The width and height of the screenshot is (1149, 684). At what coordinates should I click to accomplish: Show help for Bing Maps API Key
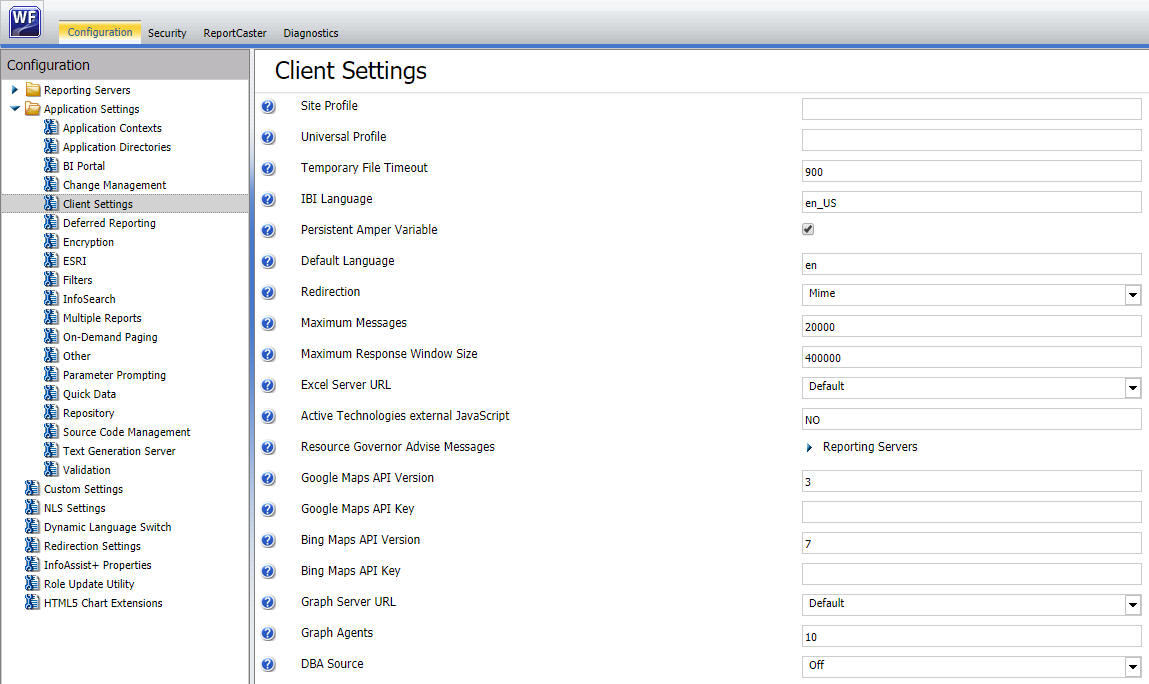click(269, 571)
